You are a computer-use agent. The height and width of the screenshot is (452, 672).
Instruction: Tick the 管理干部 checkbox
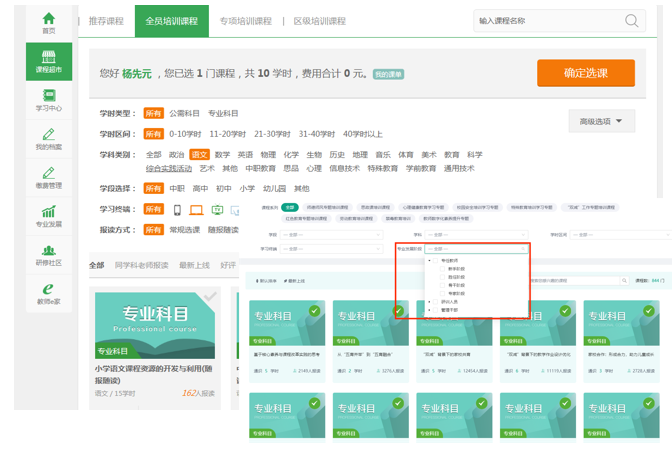435,310
